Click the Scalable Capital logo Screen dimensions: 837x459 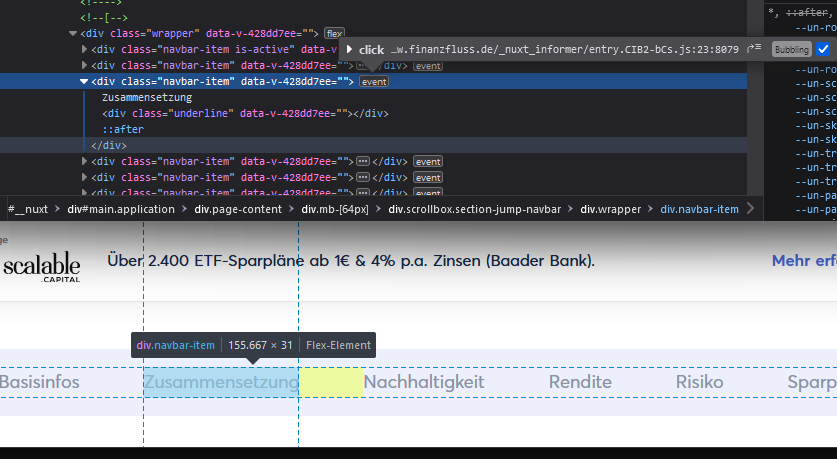pos(41,269)
